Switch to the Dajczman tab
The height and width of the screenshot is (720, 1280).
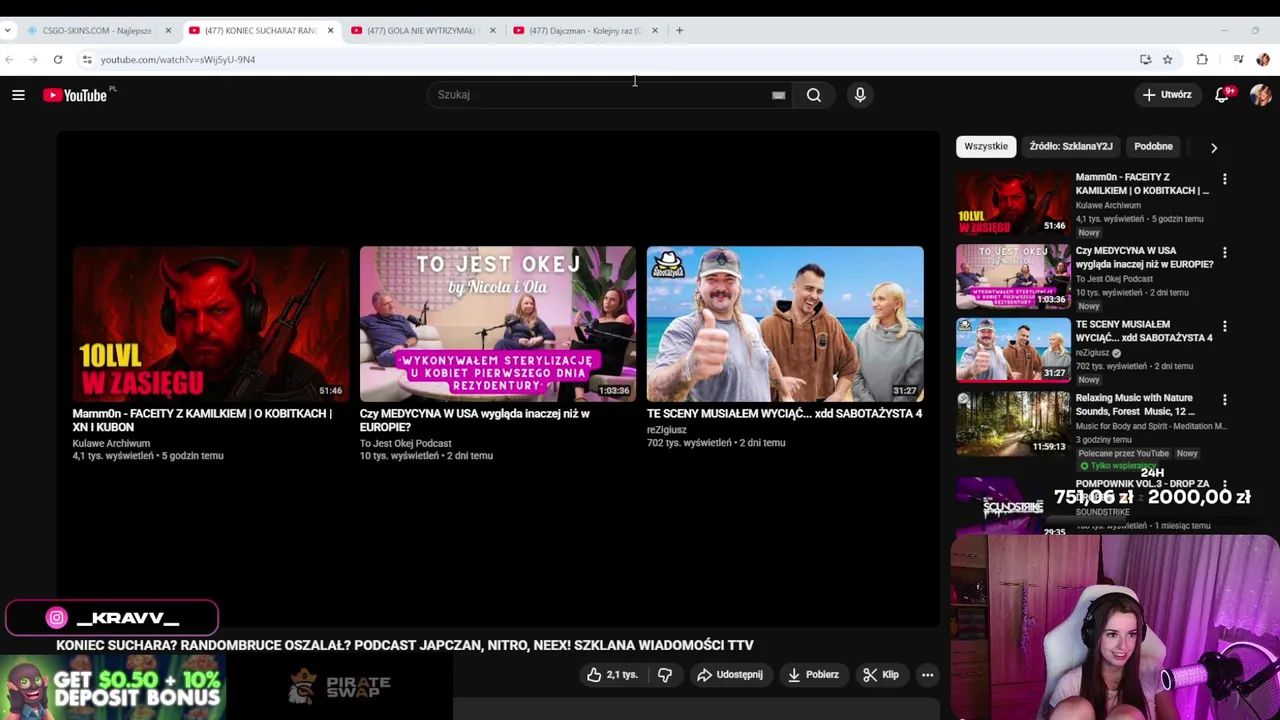click(583, 30)
